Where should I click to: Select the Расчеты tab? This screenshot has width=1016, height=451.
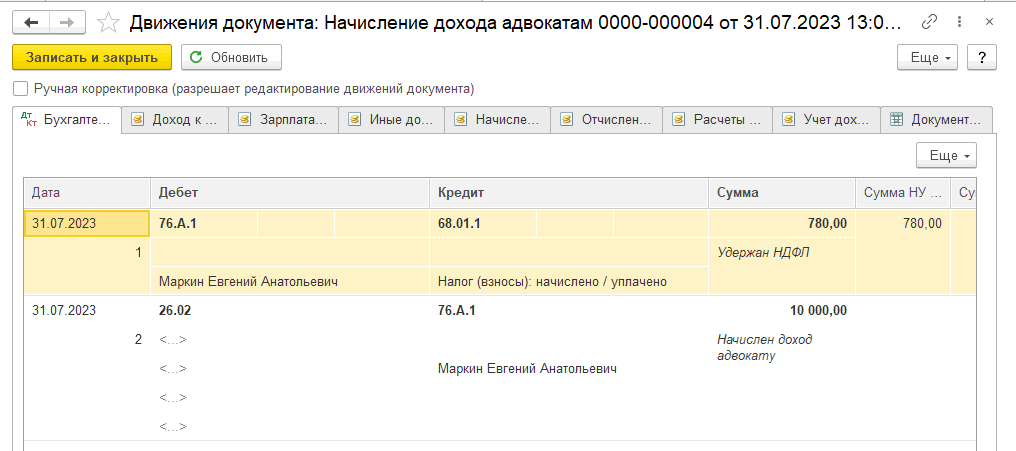tap(717, 120)
